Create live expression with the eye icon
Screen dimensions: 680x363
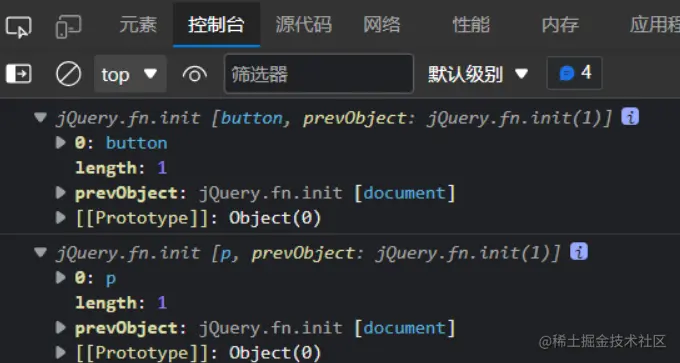tap(194, 74)
